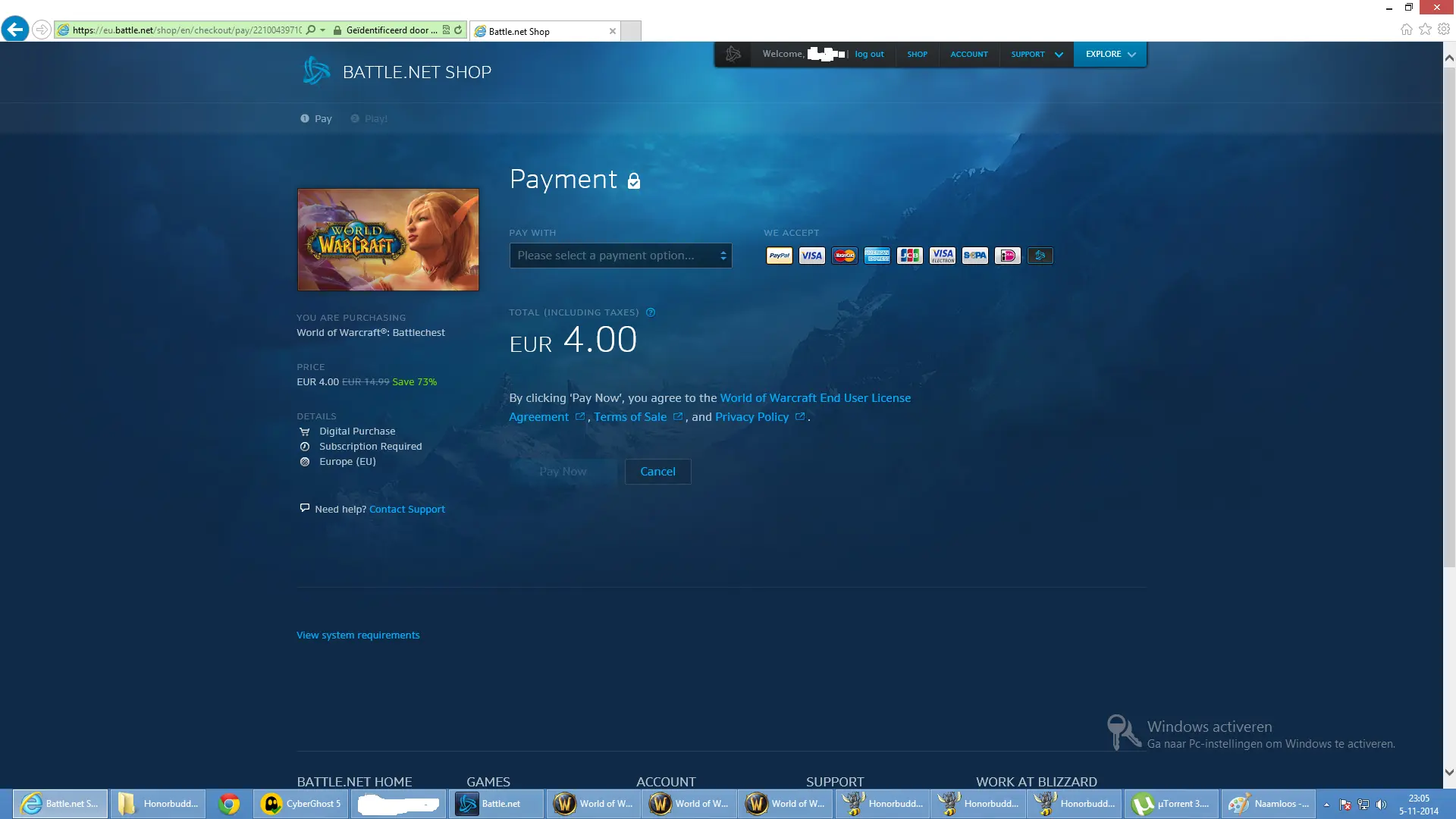Click the external-link icon after Privacy Policy

(x=799, y=416)
